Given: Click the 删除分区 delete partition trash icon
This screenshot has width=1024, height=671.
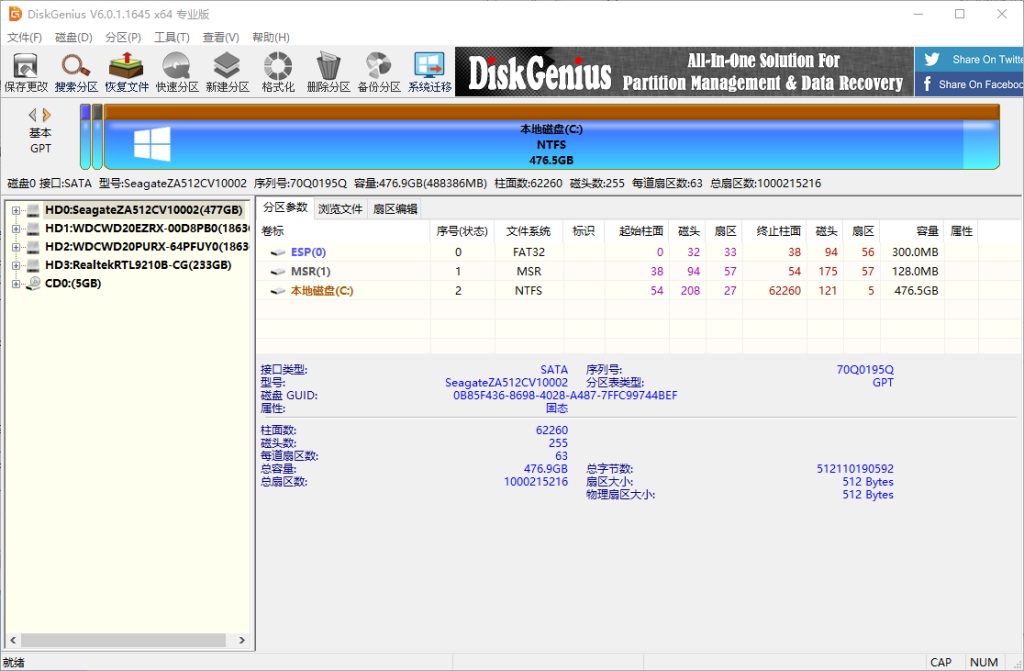Looking at the screenshot, I should [328, 72].
